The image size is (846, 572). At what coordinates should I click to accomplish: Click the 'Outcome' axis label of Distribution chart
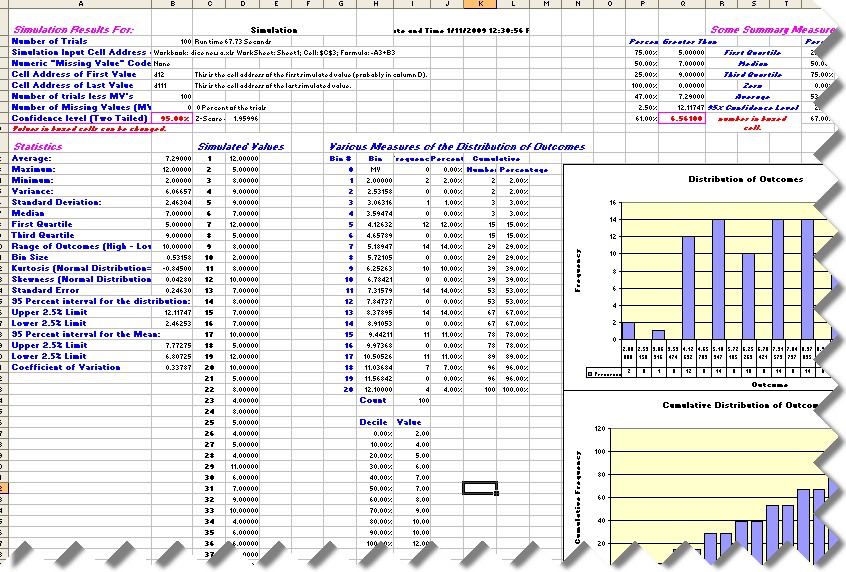point(769,385)
